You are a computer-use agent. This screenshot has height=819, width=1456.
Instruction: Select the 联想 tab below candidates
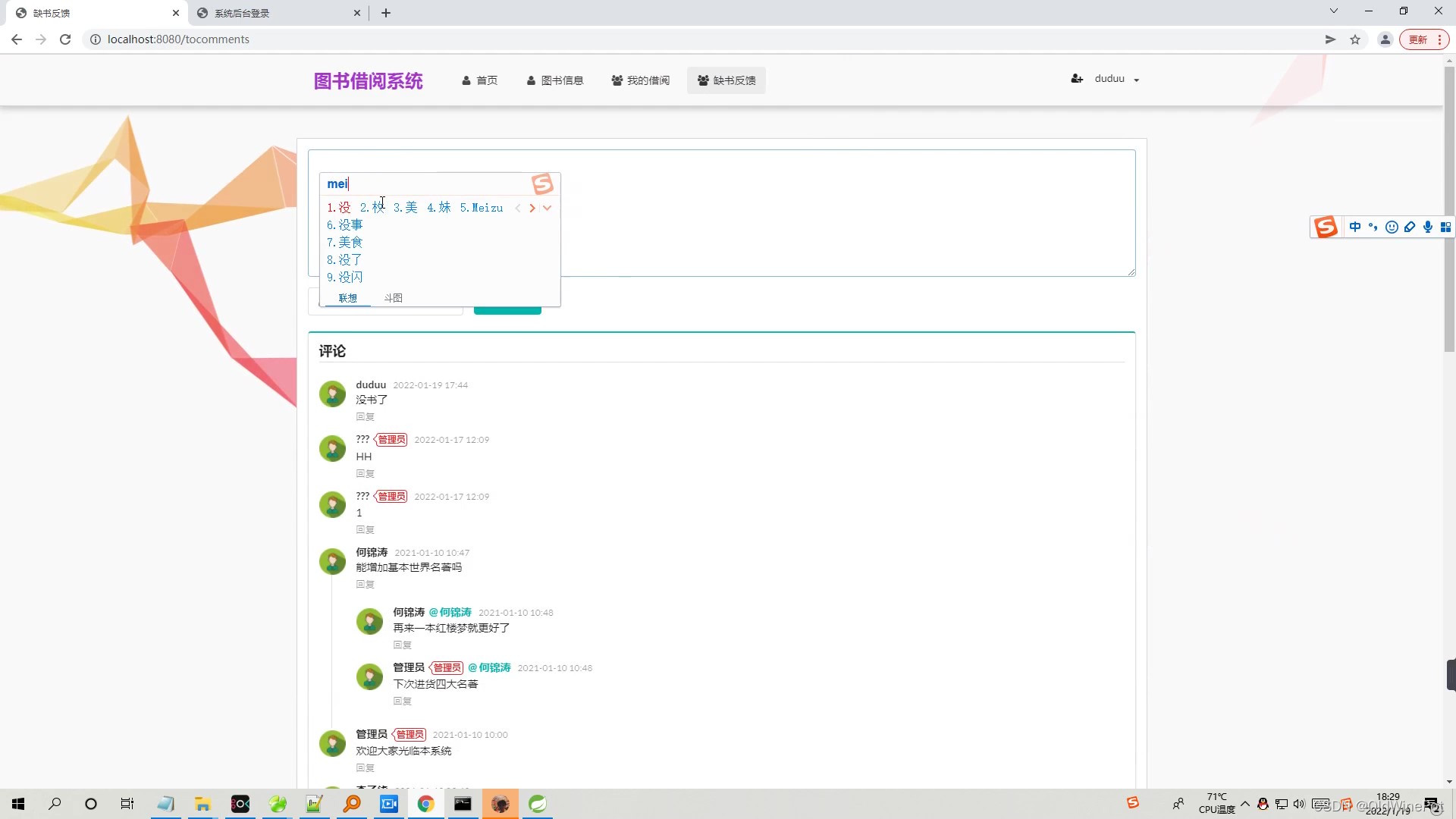[347, 297]
